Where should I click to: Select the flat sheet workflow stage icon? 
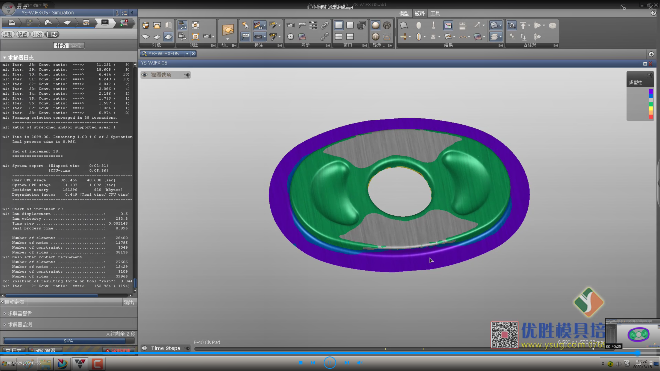67,23
